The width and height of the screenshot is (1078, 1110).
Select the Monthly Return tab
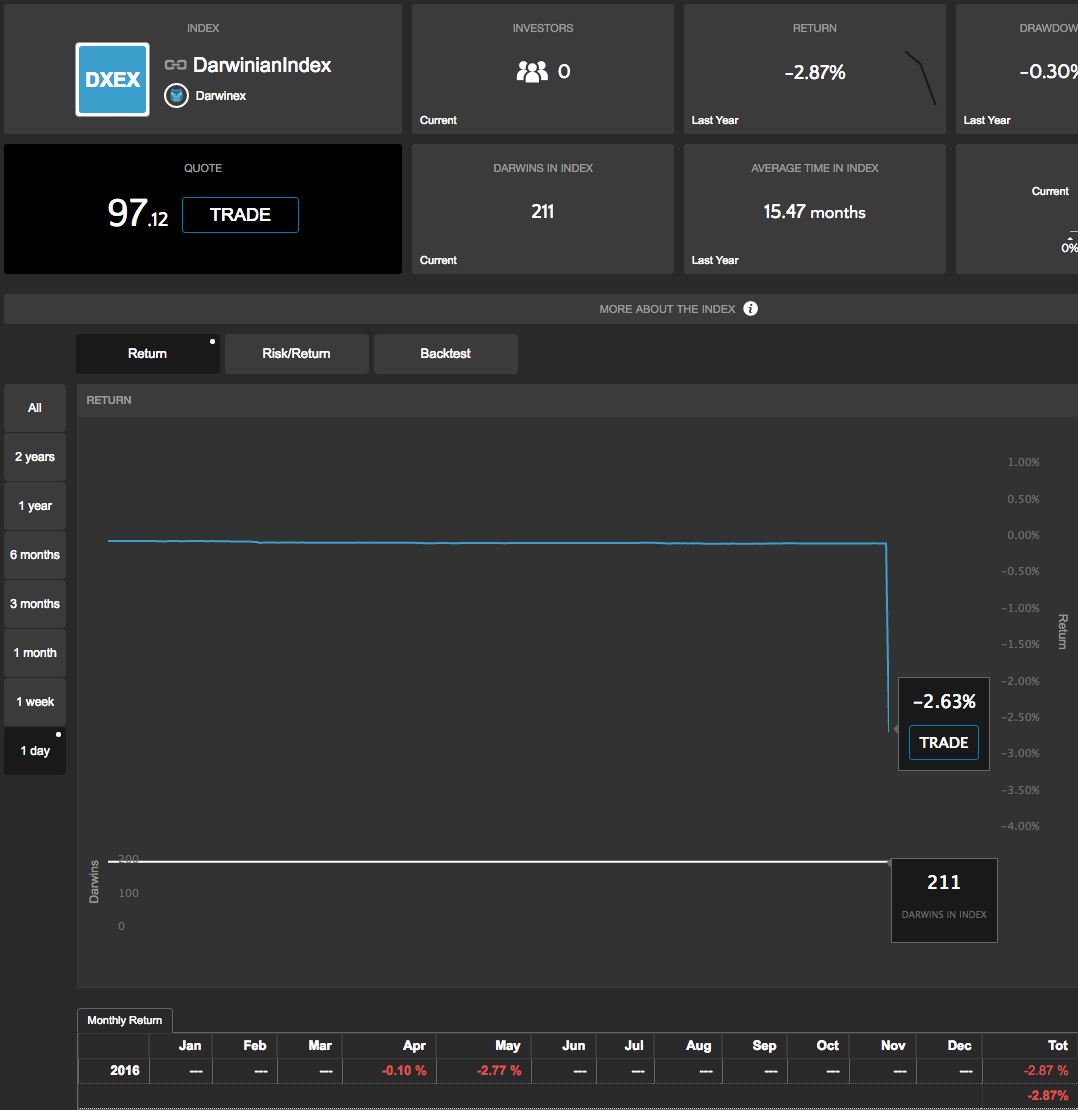point(124,1020)
